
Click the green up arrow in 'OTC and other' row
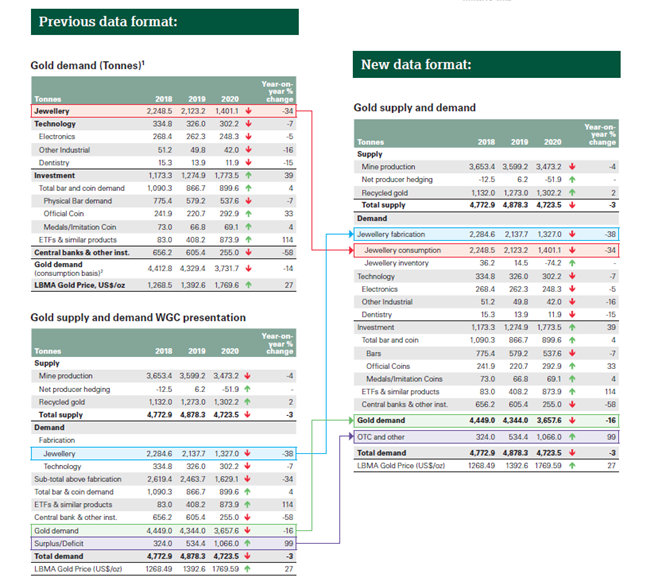pyautogui.click(x=572, y=437)
